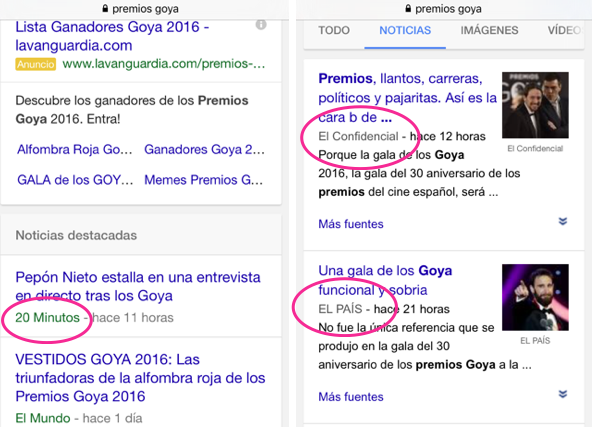
Task: Open Premios, llantos, carreras article link
Action: pos(407,98)
